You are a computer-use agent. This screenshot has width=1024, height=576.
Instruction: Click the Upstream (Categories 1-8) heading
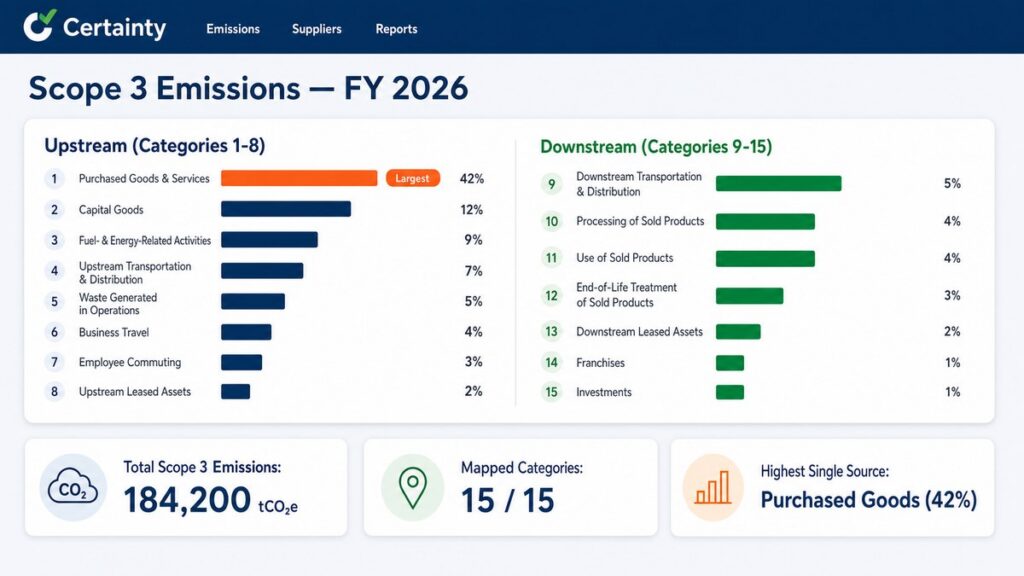[x=155, y=146]
